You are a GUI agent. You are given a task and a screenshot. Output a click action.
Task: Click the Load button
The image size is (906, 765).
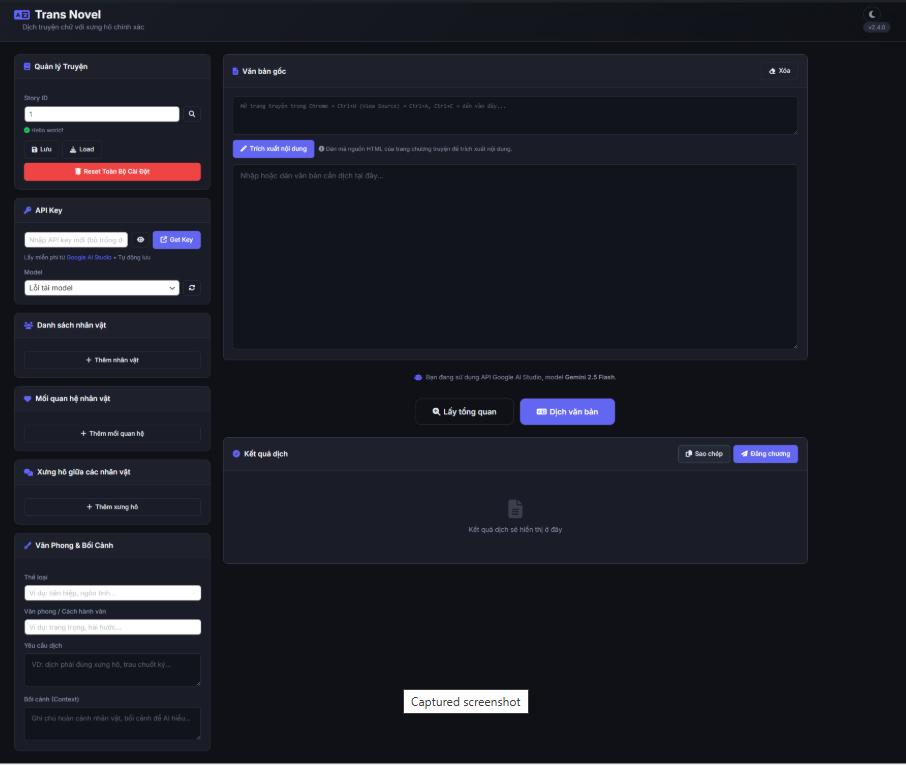[82, 149]
